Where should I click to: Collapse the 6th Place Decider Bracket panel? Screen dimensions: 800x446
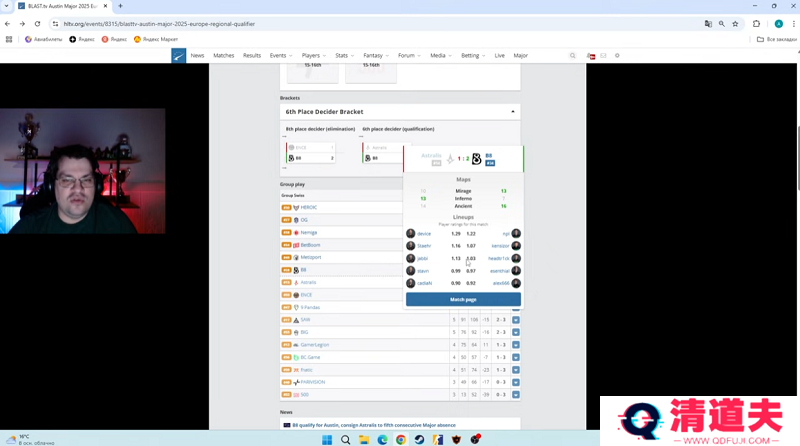pos(513,112)
